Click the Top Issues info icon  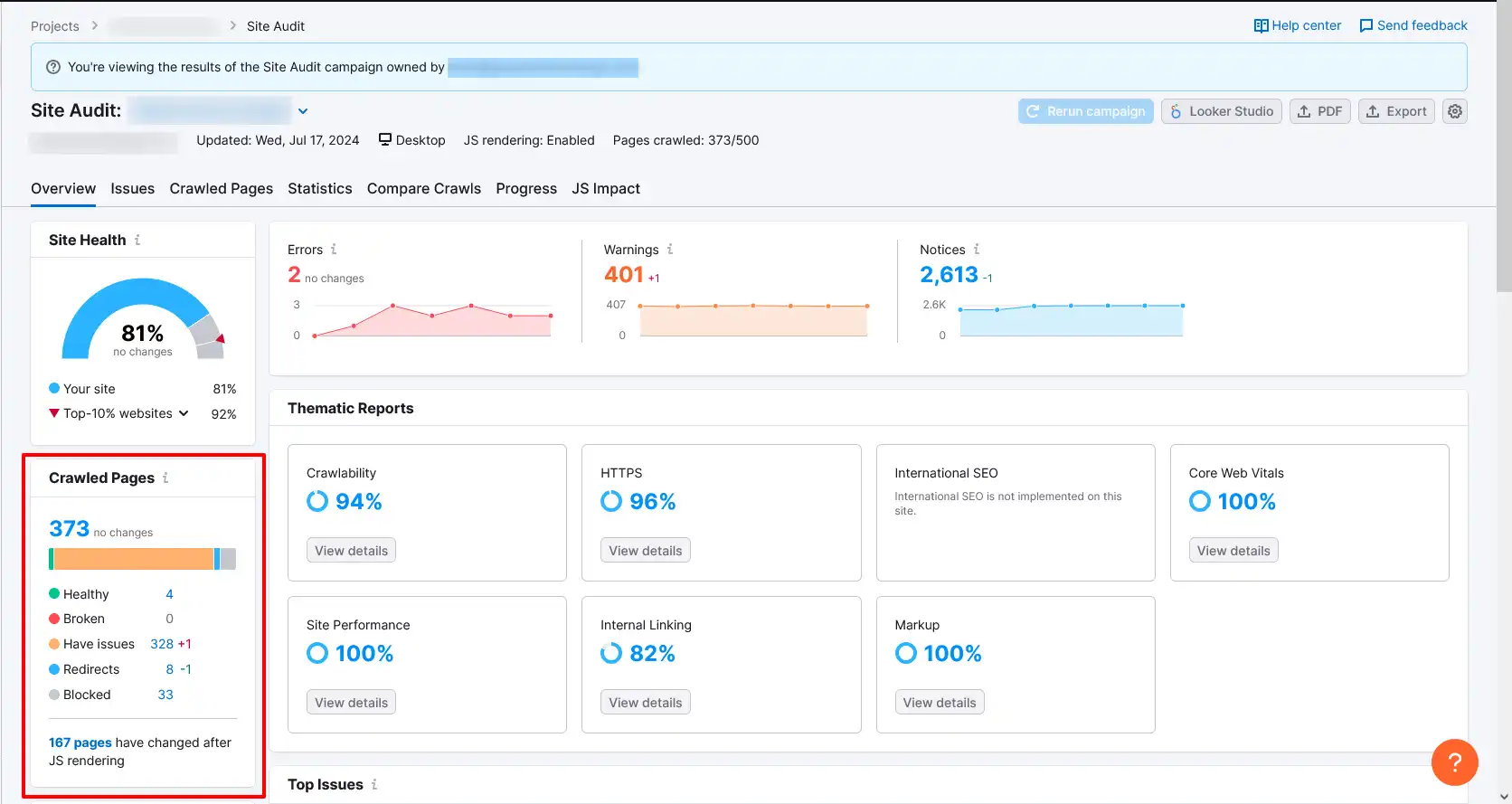tap(374, 784)
